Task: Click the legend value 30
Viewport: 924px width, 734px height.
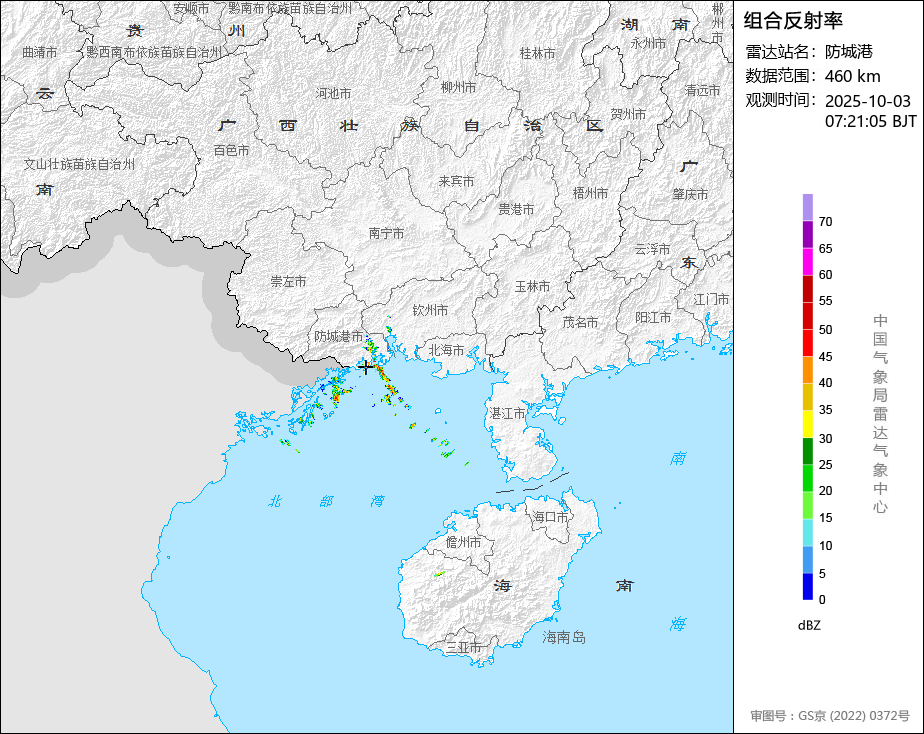Action: pos(826,438)
